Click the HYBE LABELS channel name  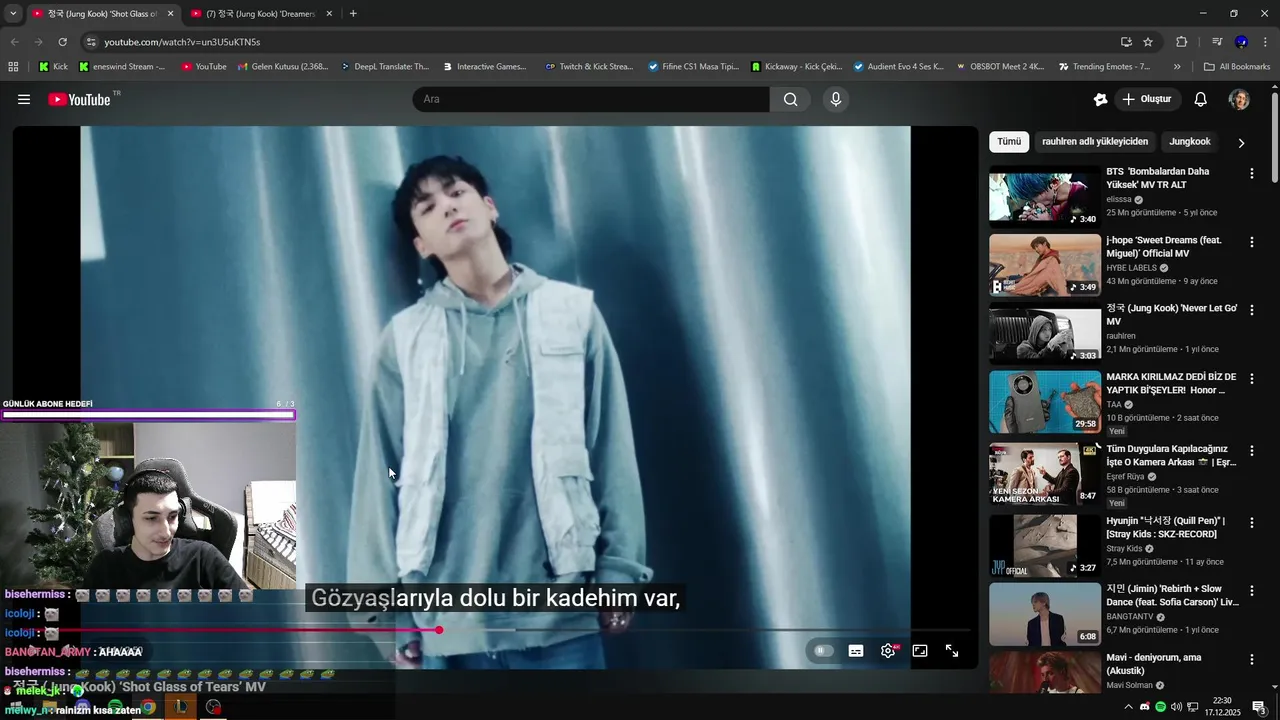[x=1131, y=268]
